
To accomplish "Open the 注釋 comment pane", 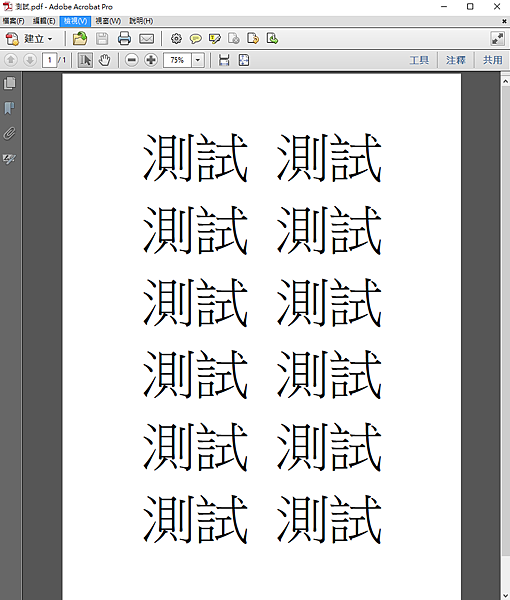I will 456,60.
